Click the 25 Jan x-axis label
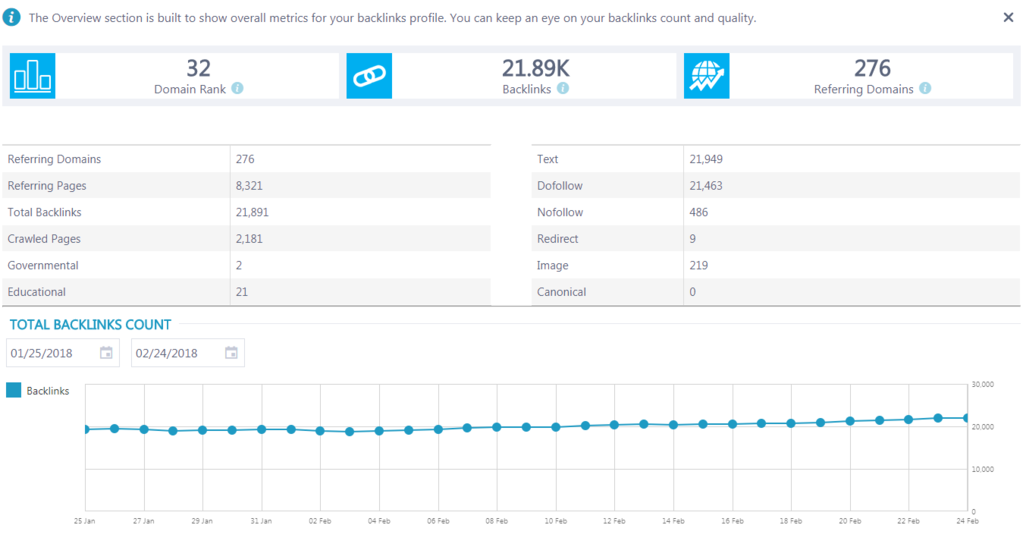The width and height of the screenshot is (1023, 547). click(84, 521)
